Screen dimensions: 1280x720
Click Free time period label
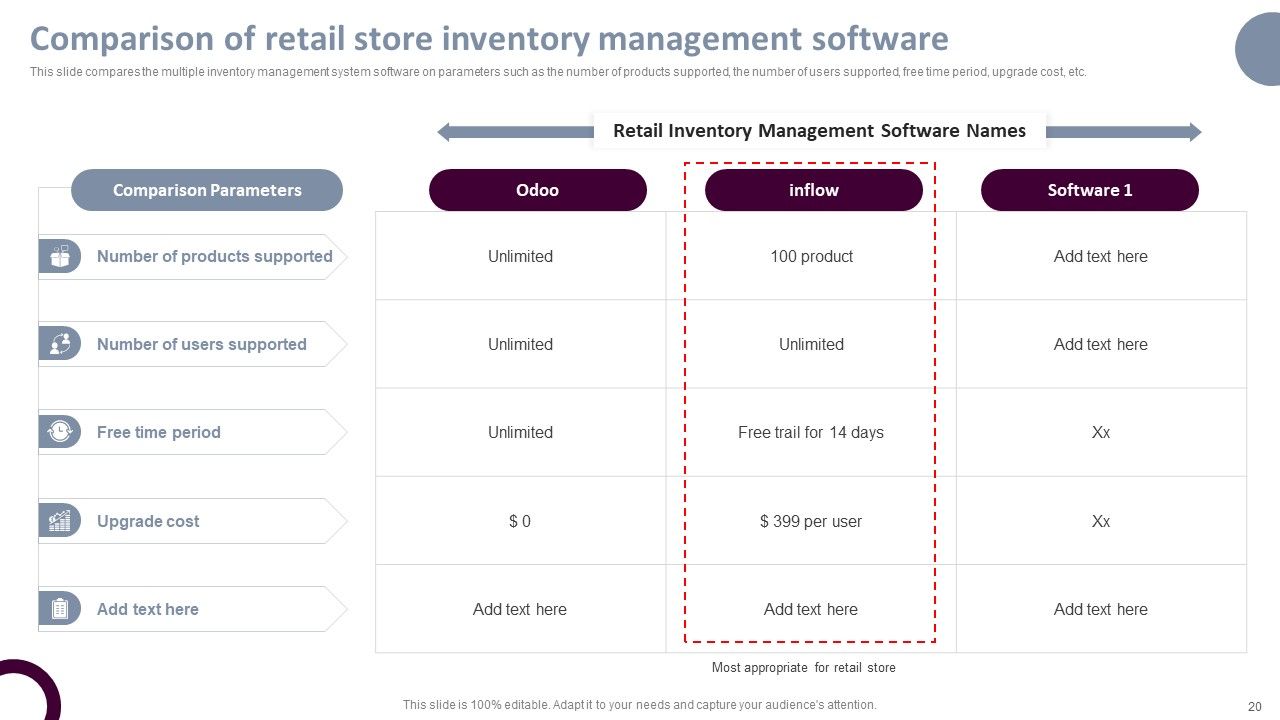pyautogui.click(x=159, y=432)
